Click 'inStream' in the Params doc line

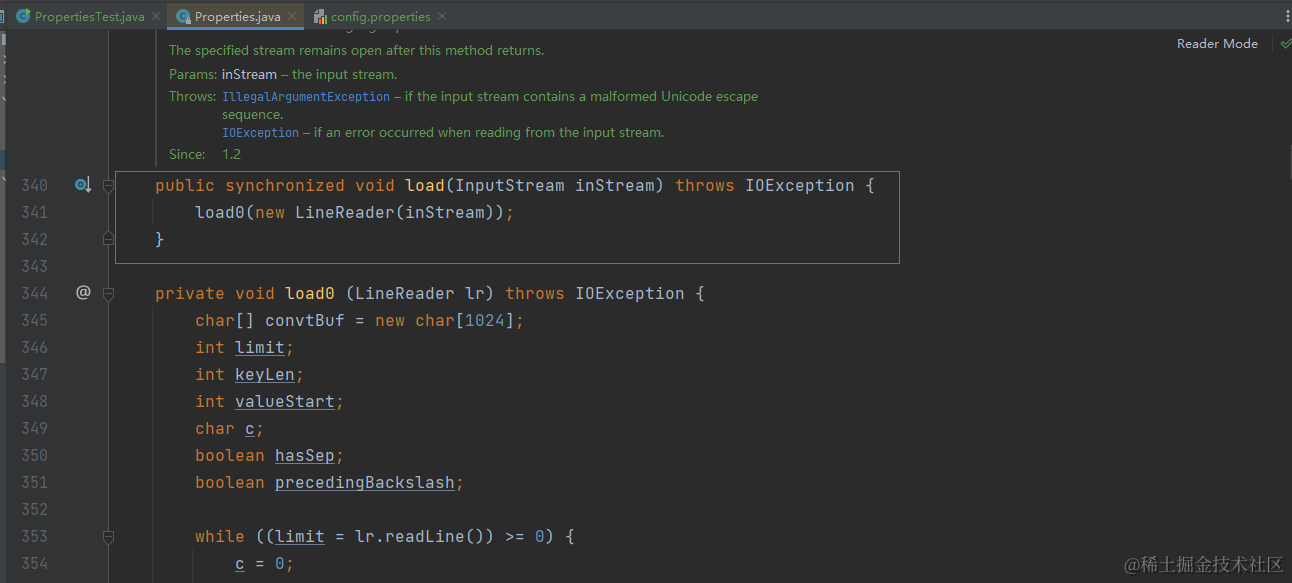[249, 74]
